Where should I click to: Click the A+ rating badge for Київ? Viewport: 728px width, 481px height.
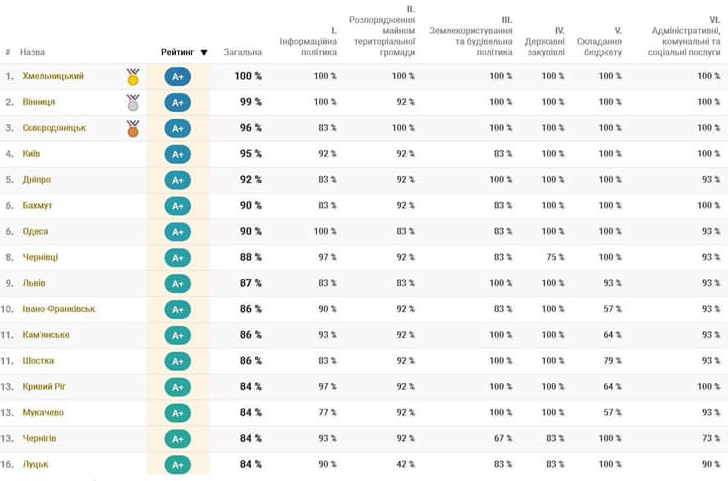(178, 154)
